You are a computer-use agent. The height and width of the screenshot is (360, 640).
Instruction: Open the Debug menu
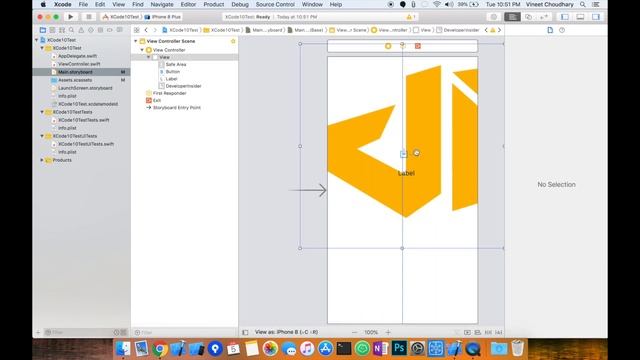(240, 4)
